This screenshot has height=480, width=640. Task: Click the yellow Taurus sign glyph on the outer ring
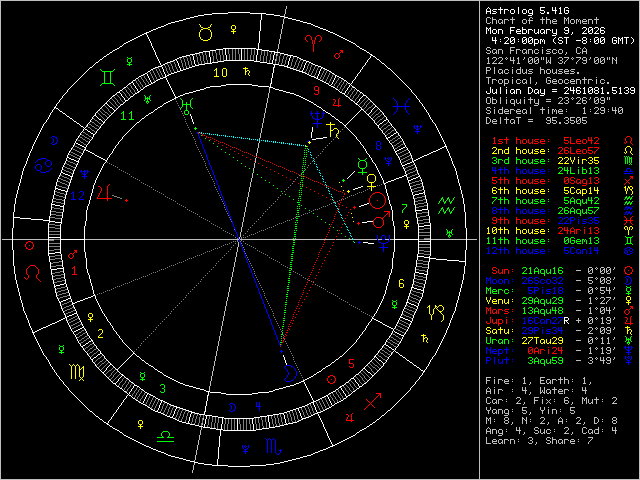click(x=205, y=32)
